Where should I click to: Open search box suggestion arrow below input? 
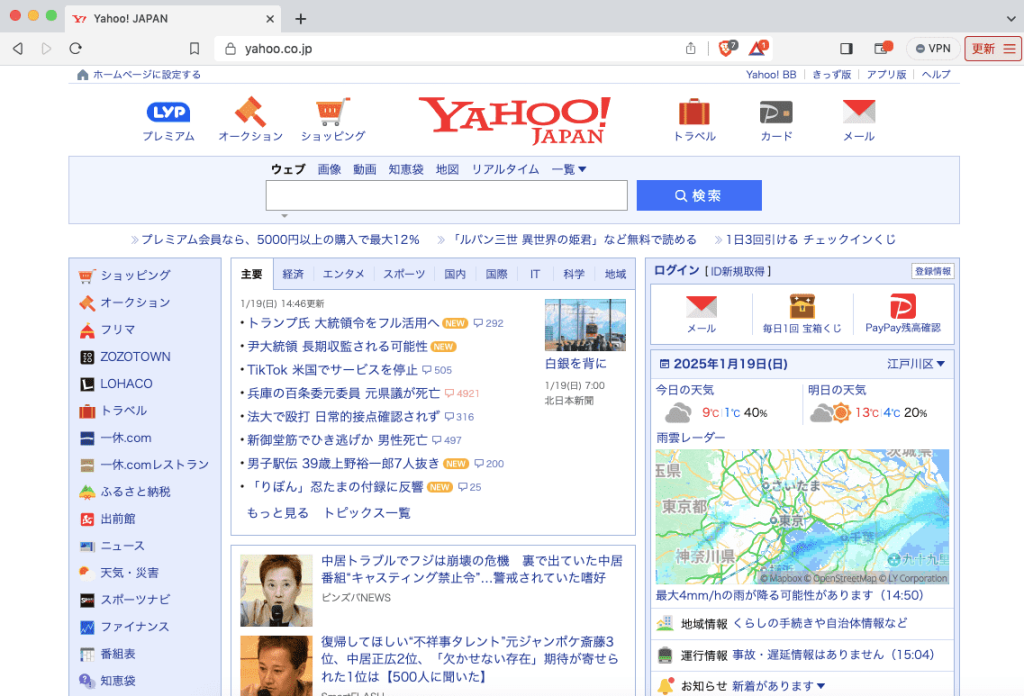[x=284, y=215]
